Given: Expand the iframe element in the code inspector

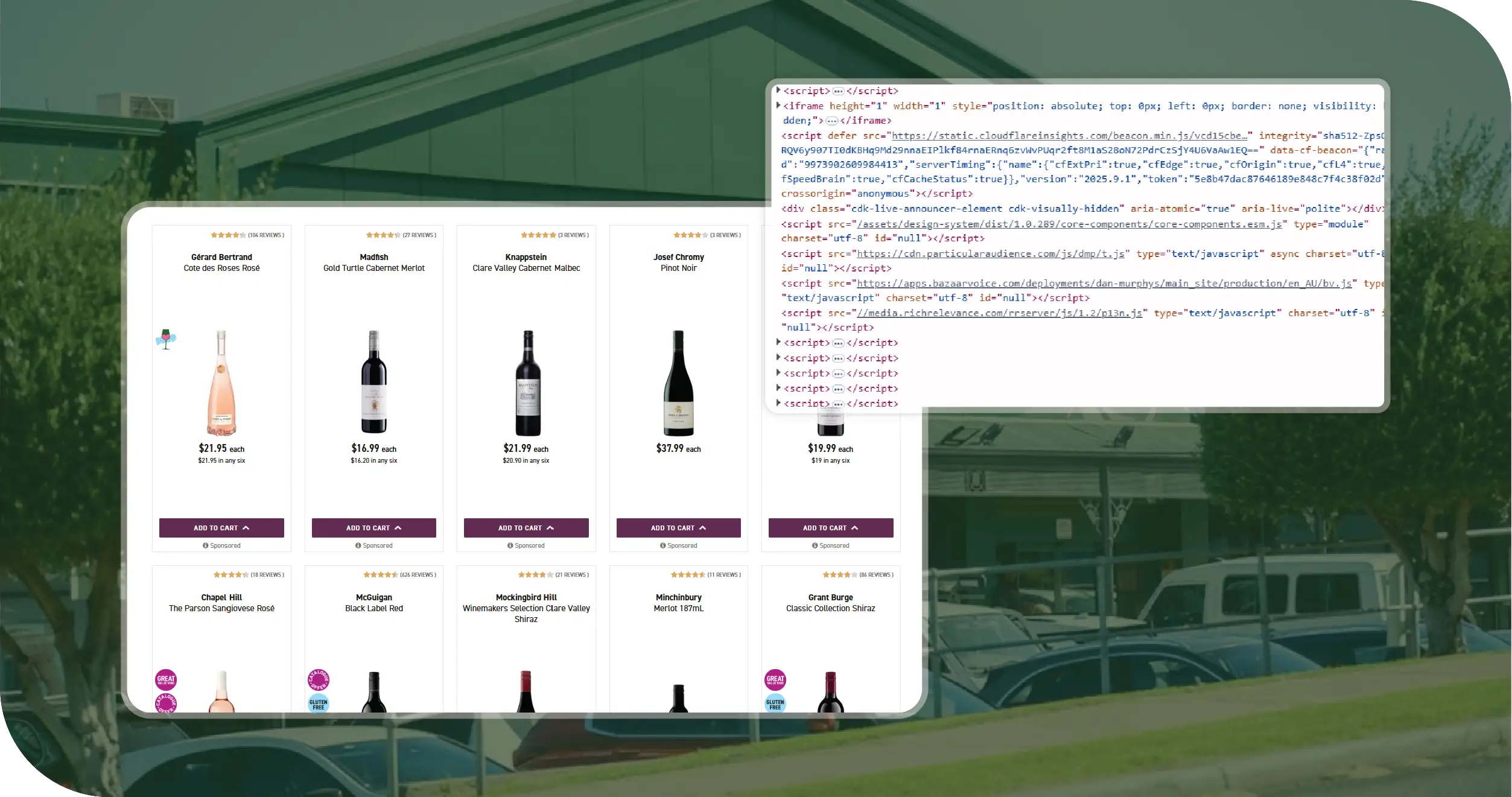Looking at the screenshot, I should tap(778, 105).
